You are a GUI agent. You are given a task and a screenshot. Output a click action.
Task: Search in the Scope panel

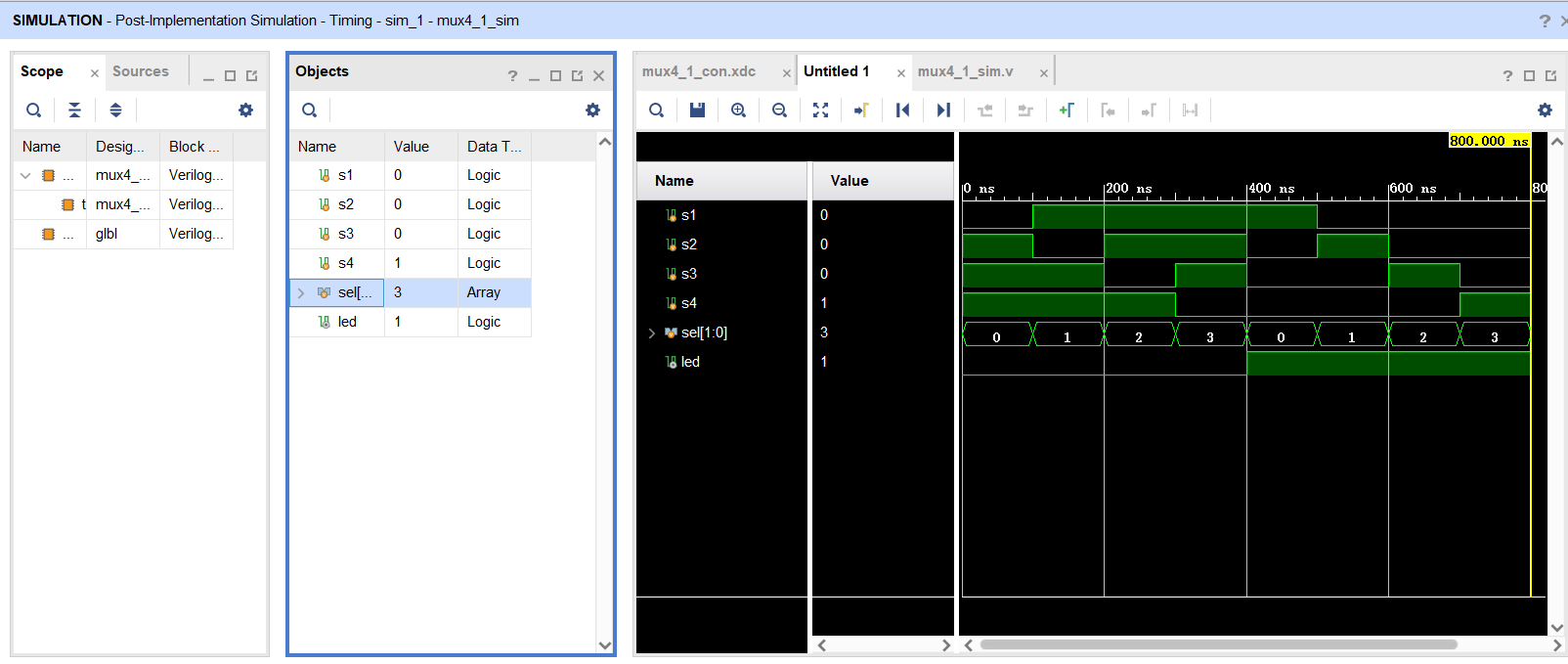click(x=33, y=111)
